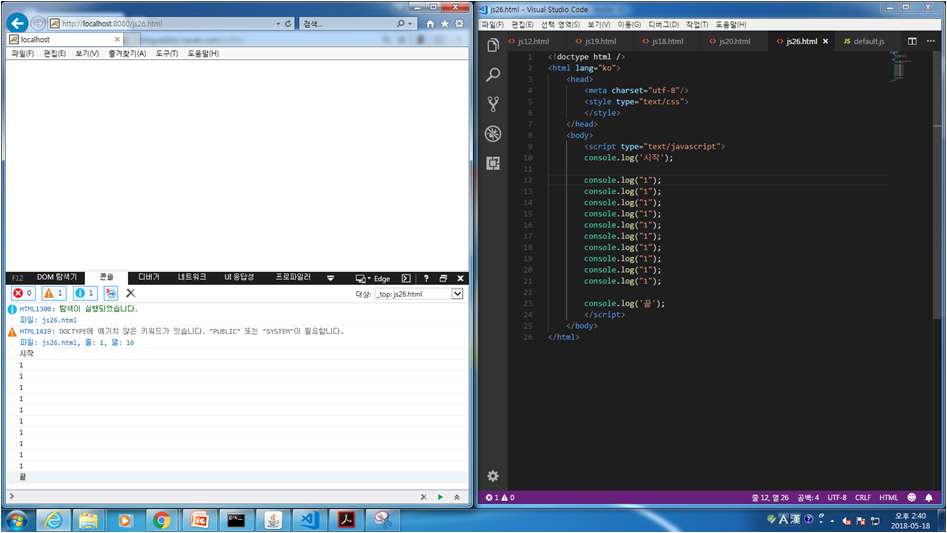Open VS Code notifications bell
This screenshot has height=533, width=947.
[x=929, y=497]
